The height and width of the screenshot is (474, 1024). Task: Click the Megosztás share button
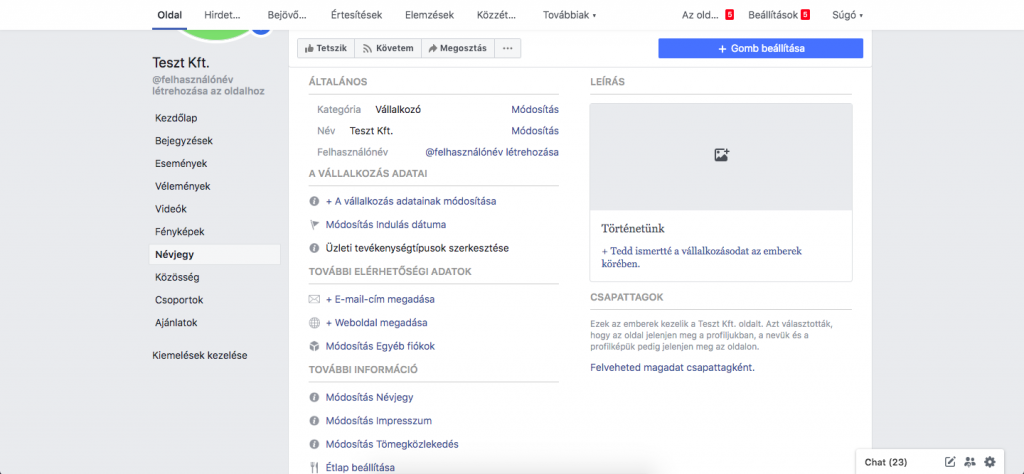coord(458,48)
